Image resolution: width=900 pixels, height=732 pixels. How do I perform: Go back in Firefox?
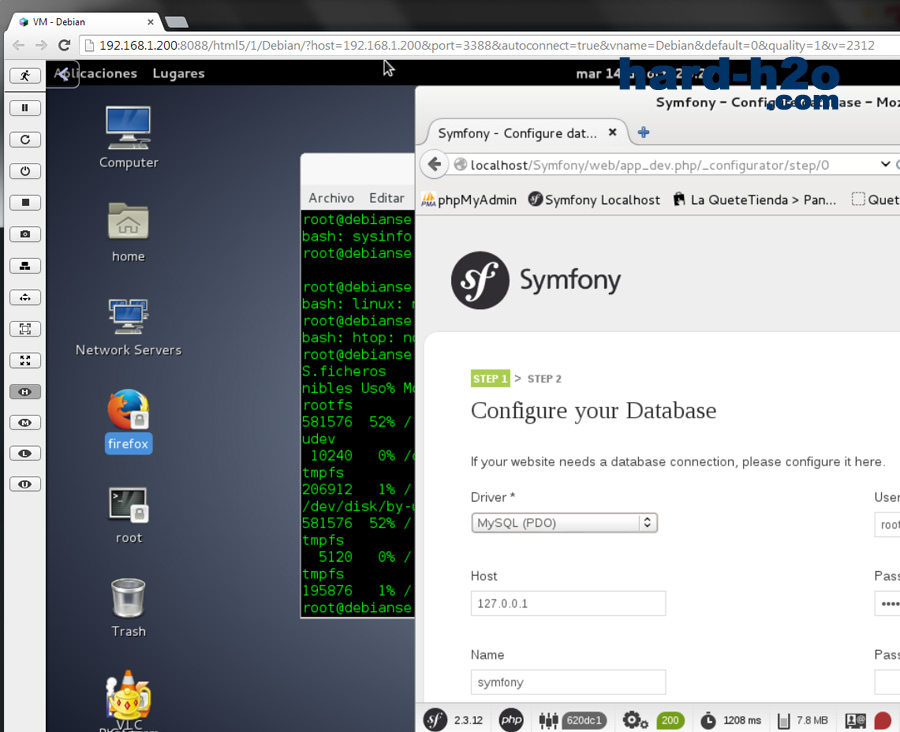(435, 165)
